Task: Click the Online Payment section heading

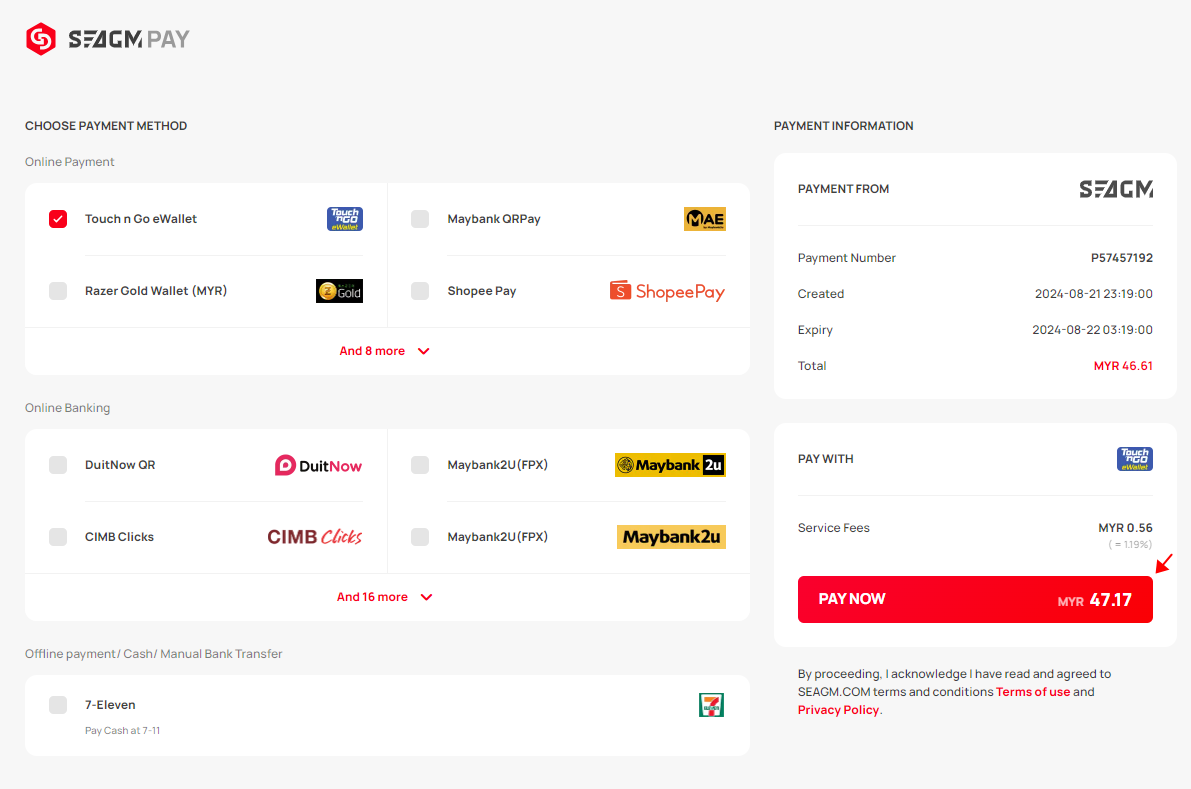Action: click(70, 162)
